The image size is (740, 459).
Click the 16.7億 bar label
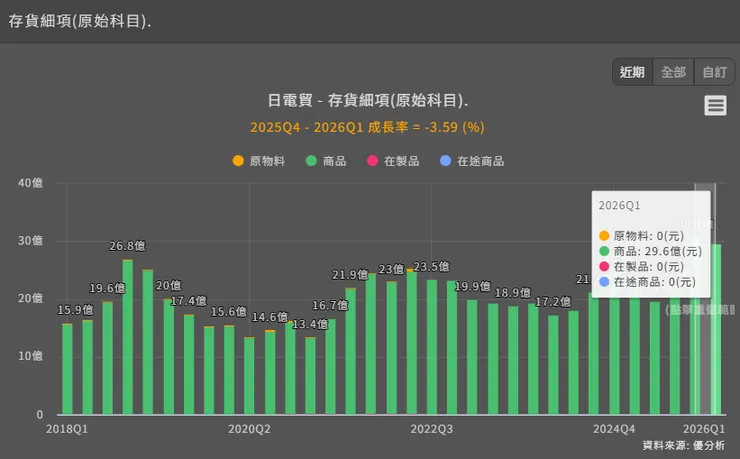330,305
